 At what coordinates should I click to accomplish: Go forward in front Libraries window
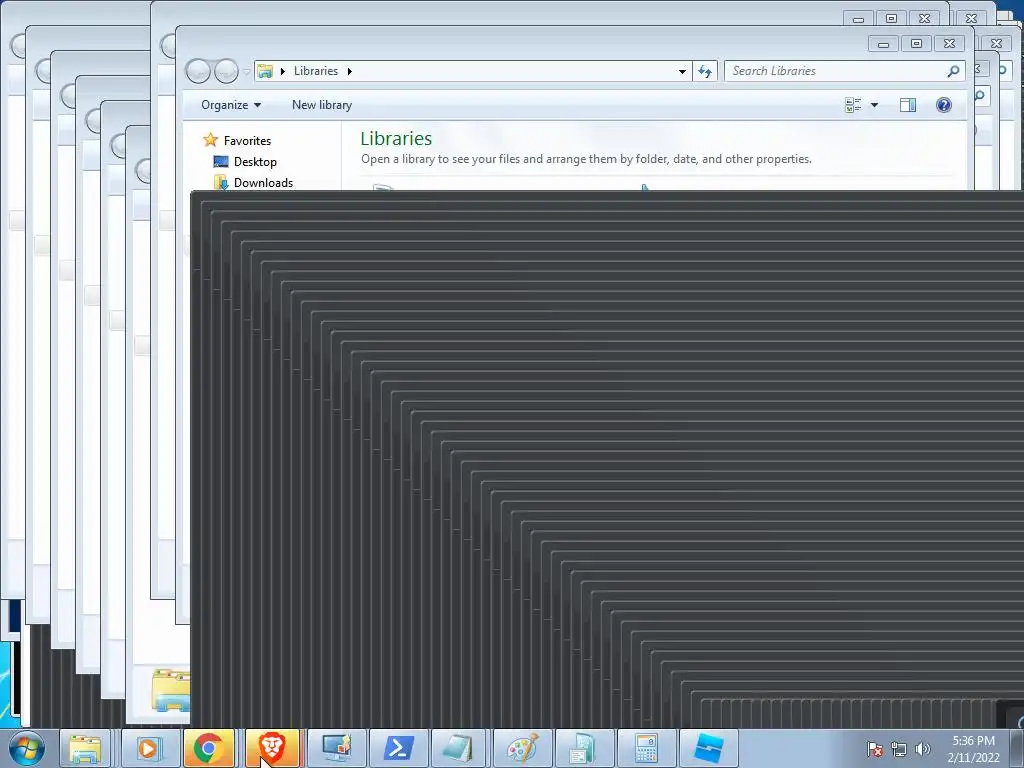(x=226, y=71)
